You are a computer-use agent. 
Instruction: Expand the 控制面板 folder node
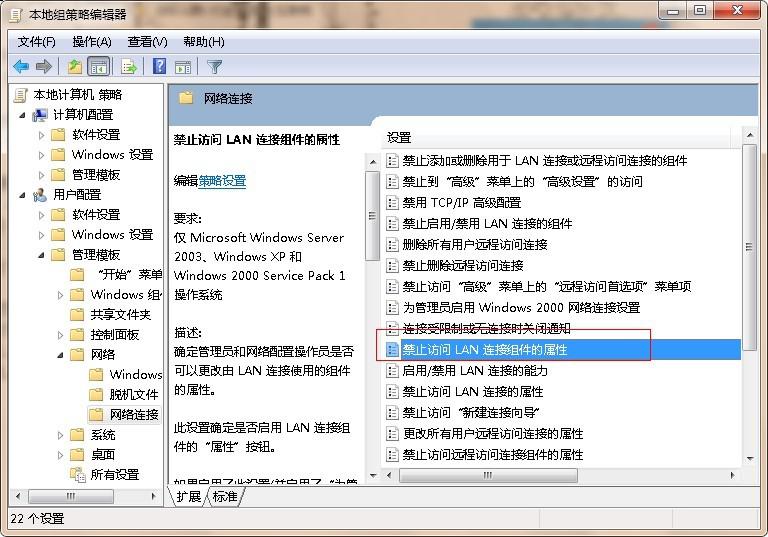[x=61, y=335]
